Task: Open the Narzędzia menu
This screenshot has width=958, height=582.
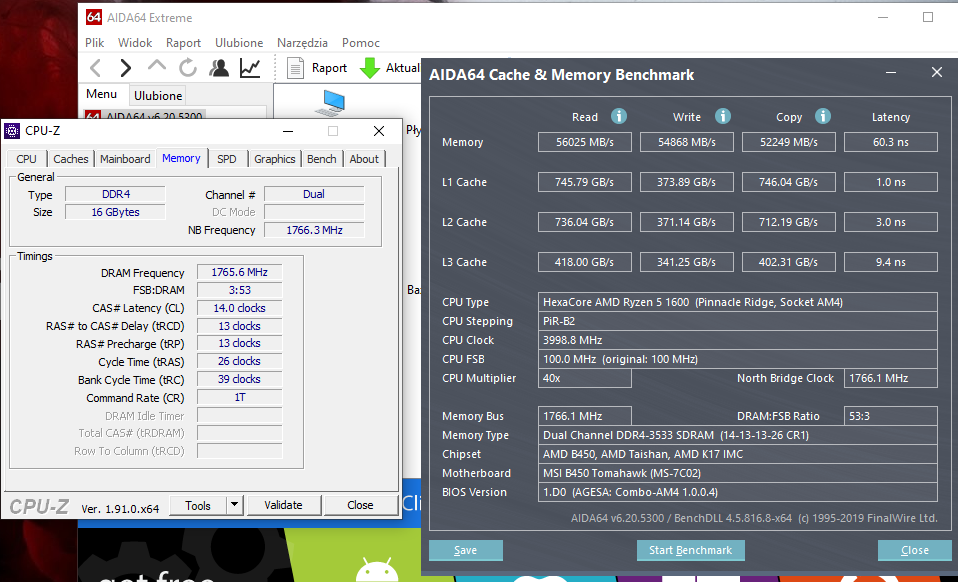Action: coord(302,43)
